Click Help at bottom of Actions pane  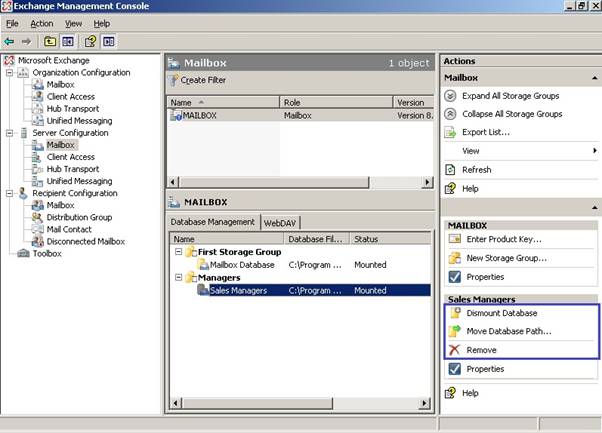(x=470, y=393)
